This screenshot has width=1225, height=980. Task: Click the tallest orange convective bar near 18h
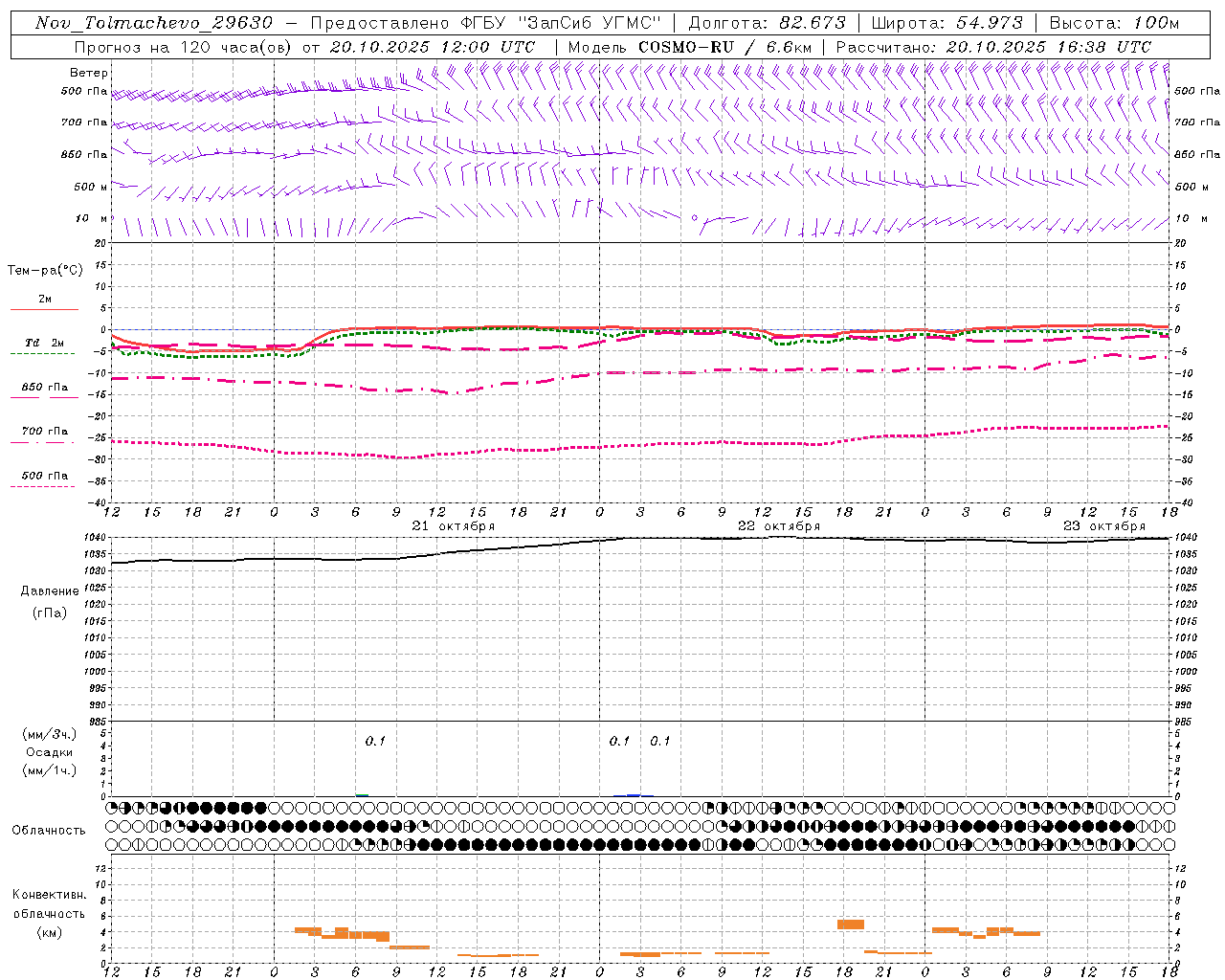click(851, 924)
